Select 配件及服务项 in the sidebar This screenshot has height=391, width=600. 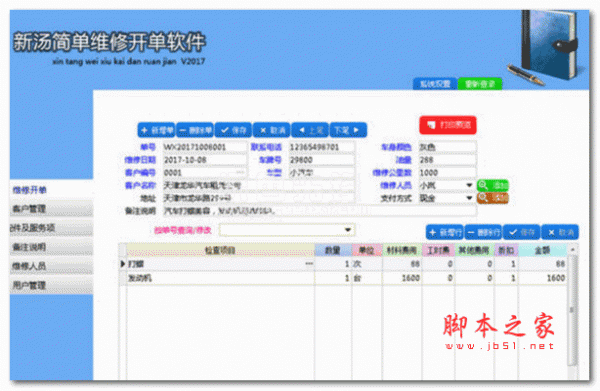coord(51,228)
